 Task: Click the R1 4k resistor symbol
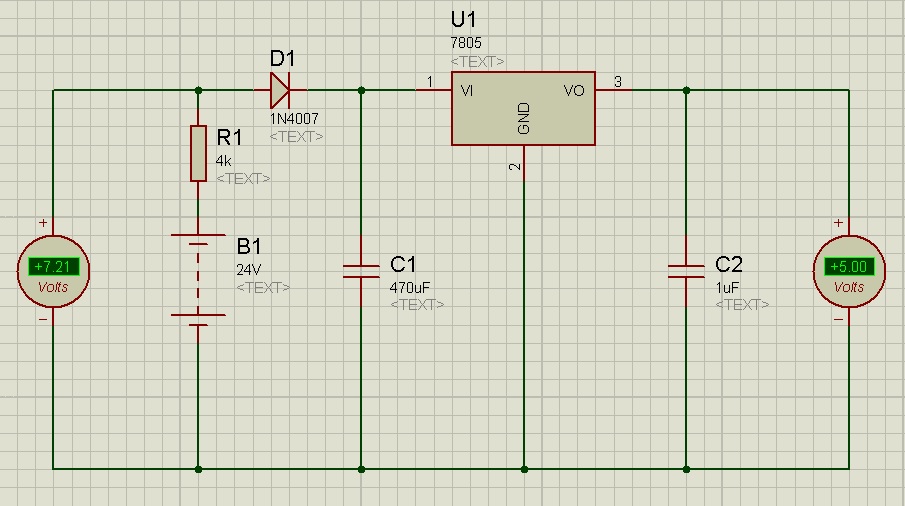click(199, 153)
